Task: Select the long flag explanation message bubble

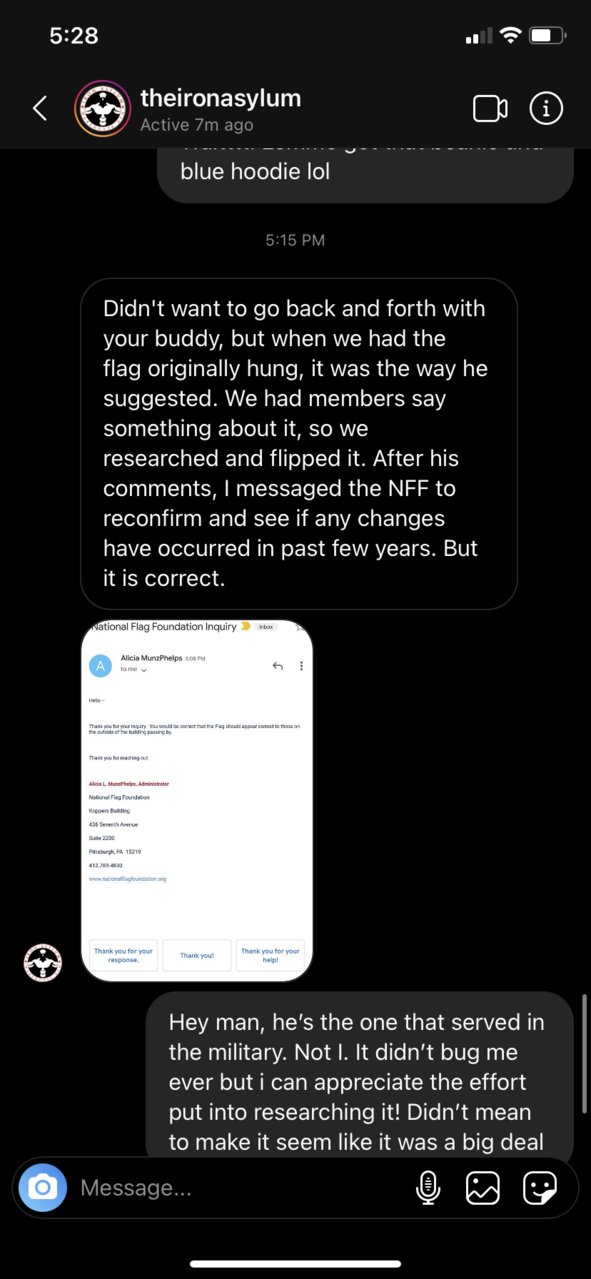Action: tap(299, 444)
